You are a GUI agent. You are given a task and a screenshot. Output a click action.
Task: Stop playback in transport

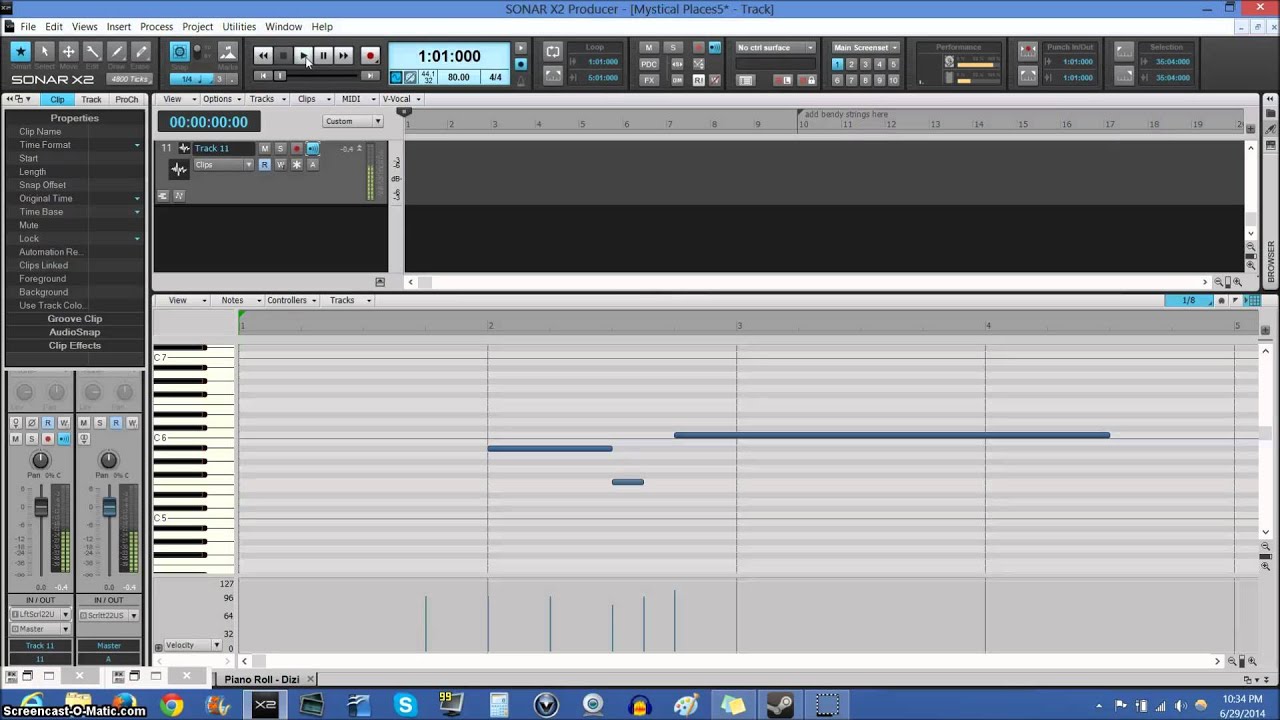[284, 56]
